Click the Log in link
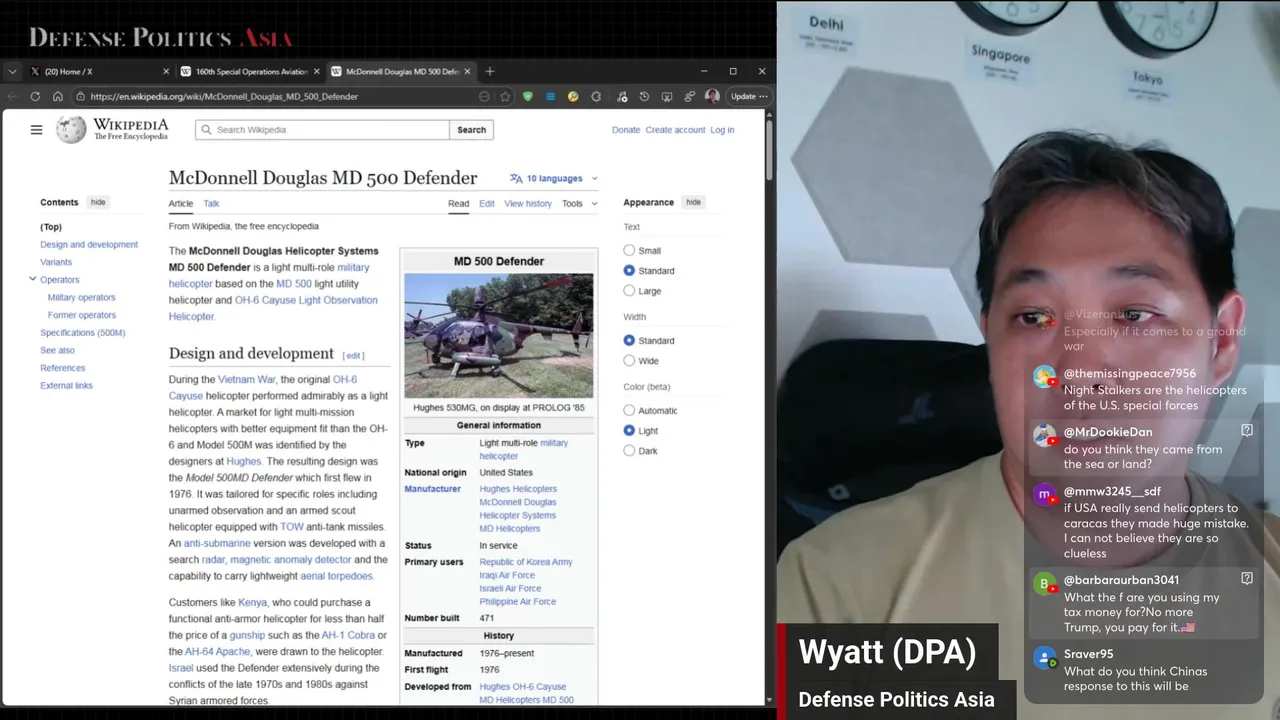The height and width of the screenshot is (720, 1280). click(x=722, y=130)
